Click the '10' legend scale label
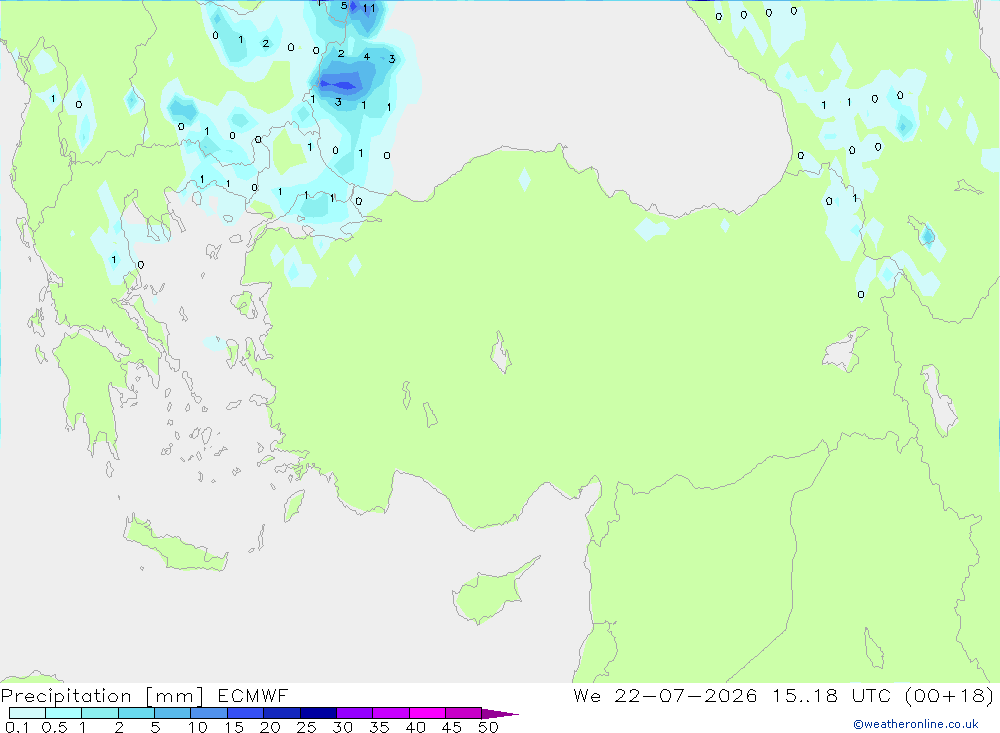The image size is (1000, 733). tap(198, 727)
